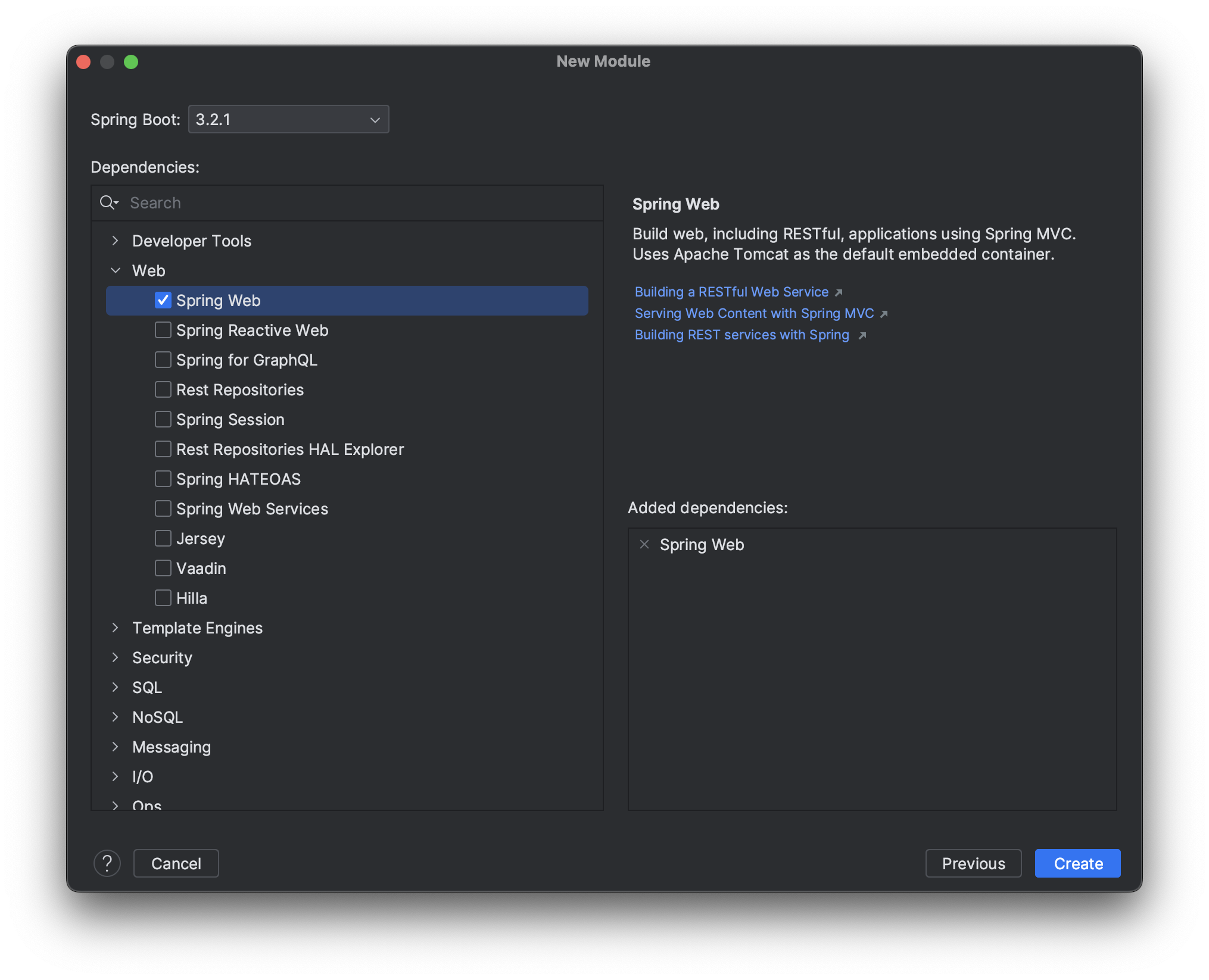The width and height of the screenshot is (1209, 980).
Task: Select the NoSQL tree item
Action: tap(157, 717)
